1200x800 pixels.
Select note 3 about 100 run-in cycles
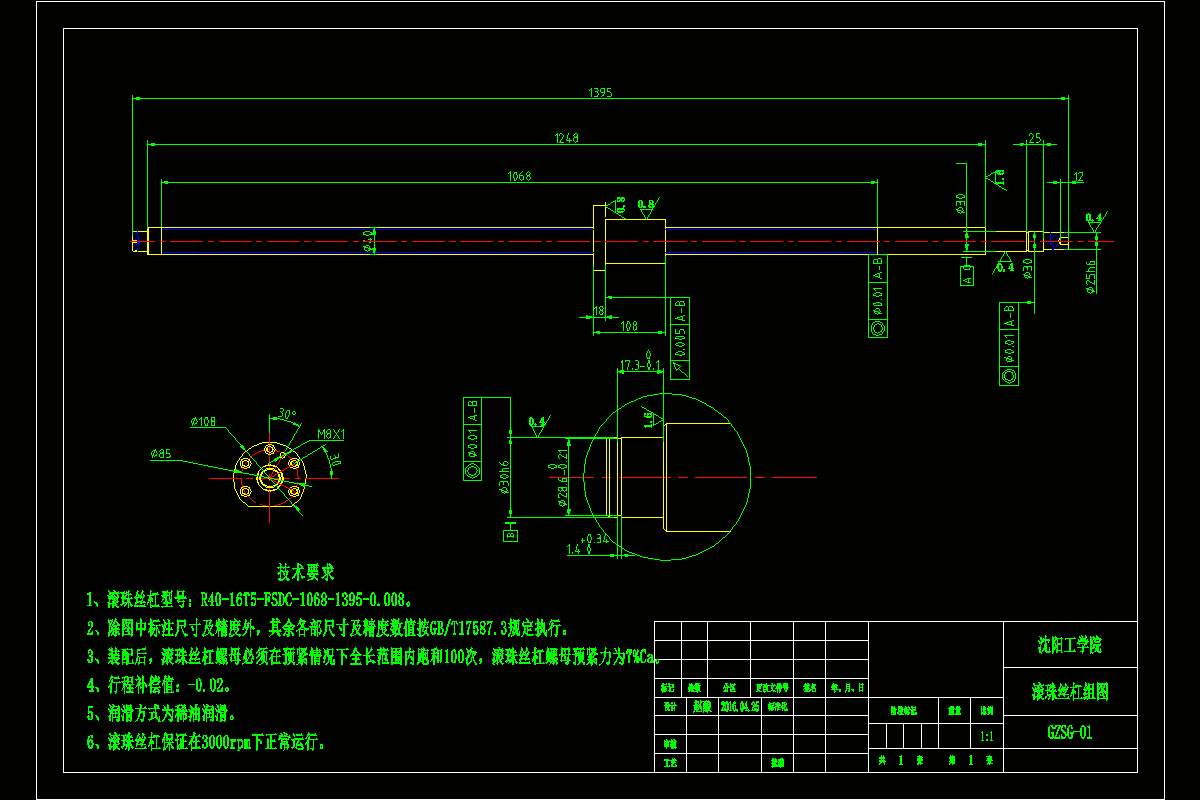(x=375, y=657)
